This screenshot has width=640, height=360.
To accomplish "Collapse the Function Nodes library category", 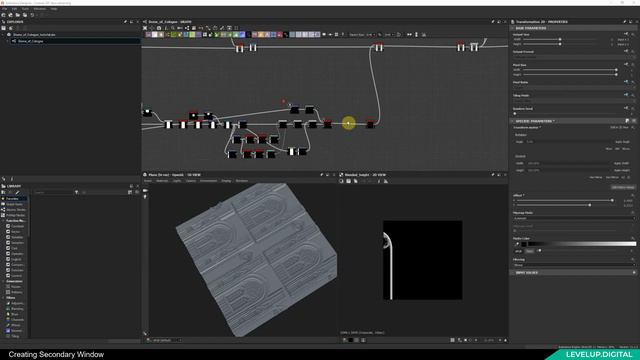I will click(3, 220).
